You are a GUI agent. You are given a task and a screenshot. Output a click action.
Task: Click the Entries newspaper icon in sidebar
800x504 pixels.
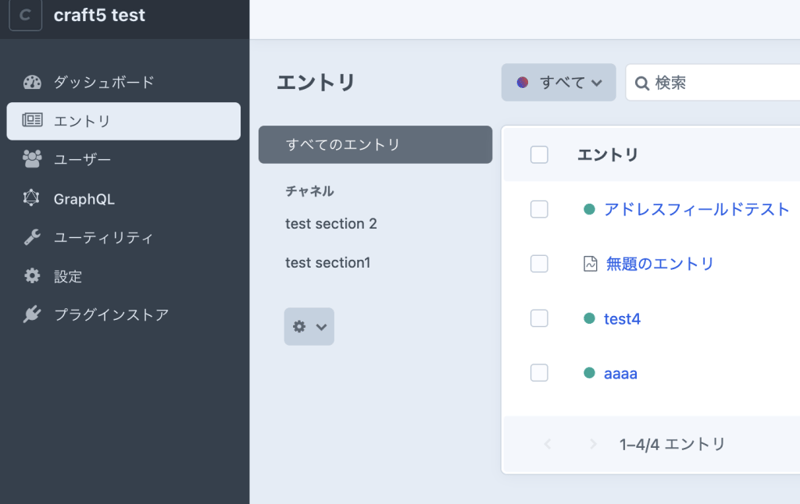pyautogui.click(x=32, y=121)
